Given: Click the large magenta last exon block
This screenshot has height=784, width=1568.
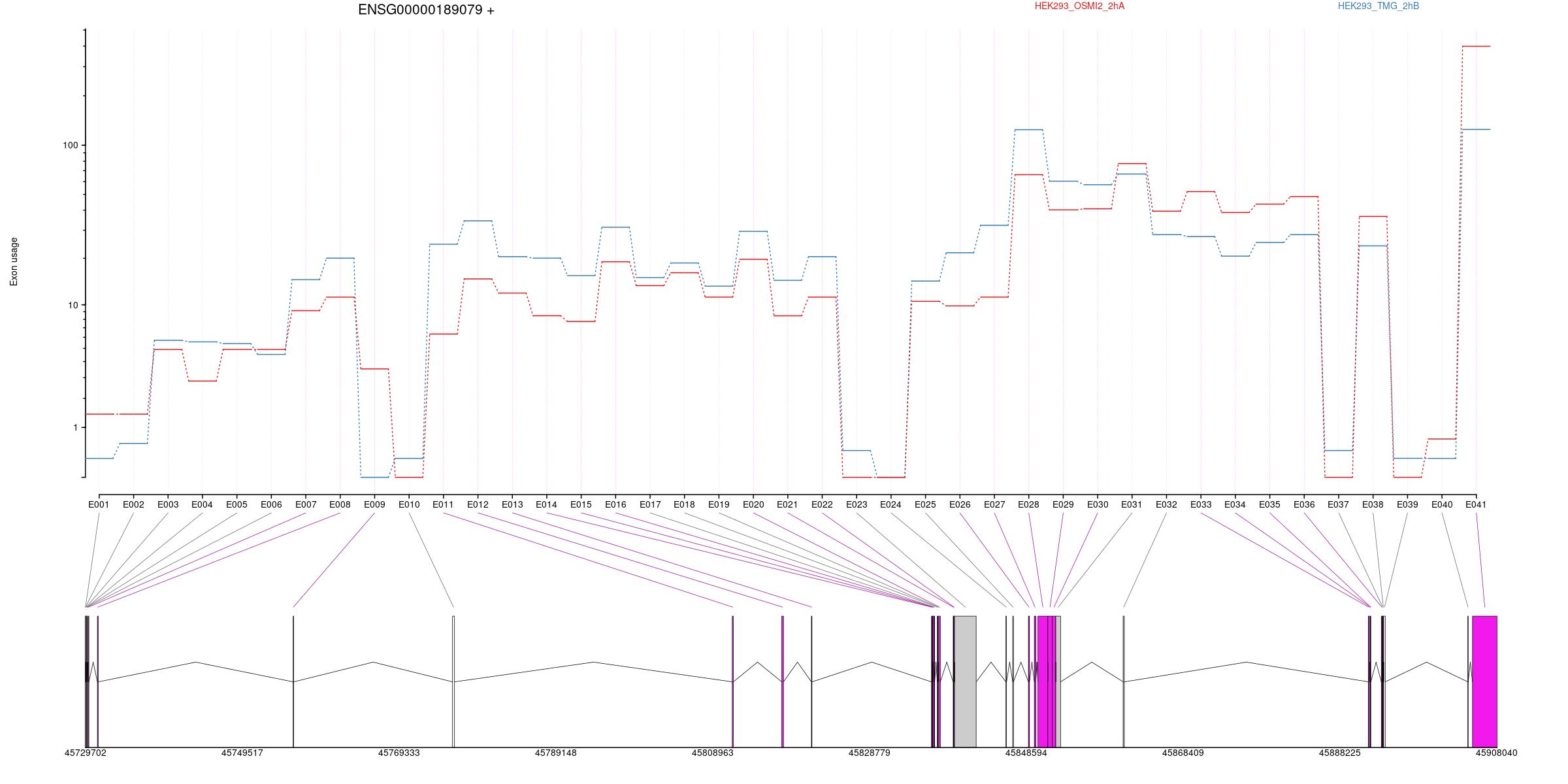Looking at the screenshot, I should pyautogui.click(x=1484, y=681).
